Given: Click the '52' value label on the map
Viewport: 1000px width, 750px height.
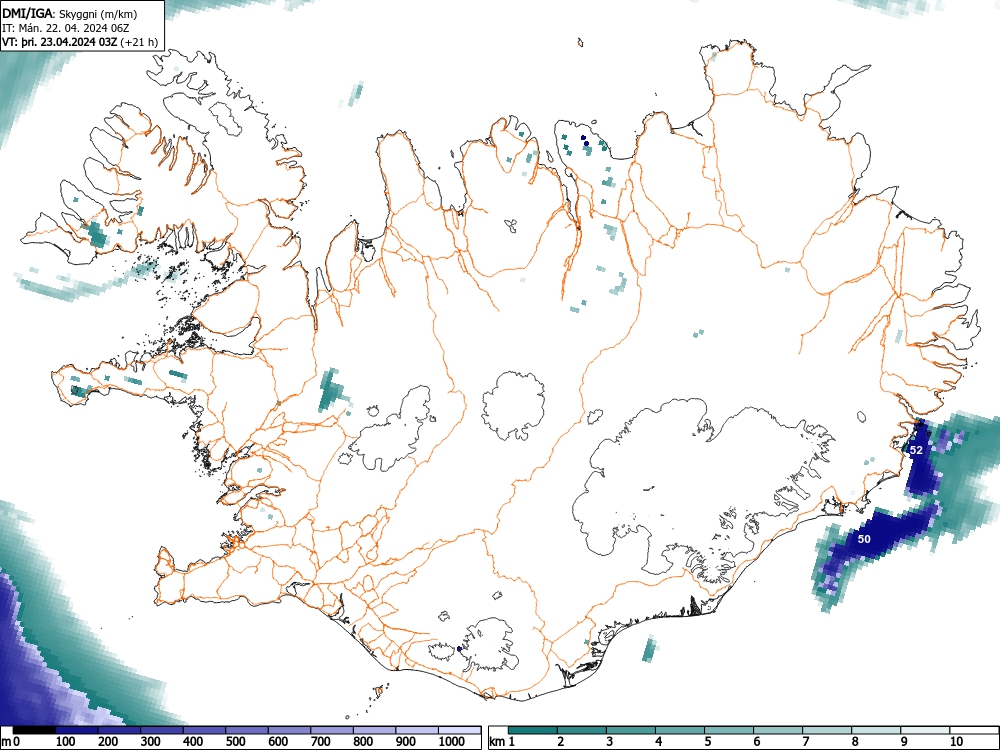Looking at the screenshot, I should pyautogui.click(x=916, y=450).
